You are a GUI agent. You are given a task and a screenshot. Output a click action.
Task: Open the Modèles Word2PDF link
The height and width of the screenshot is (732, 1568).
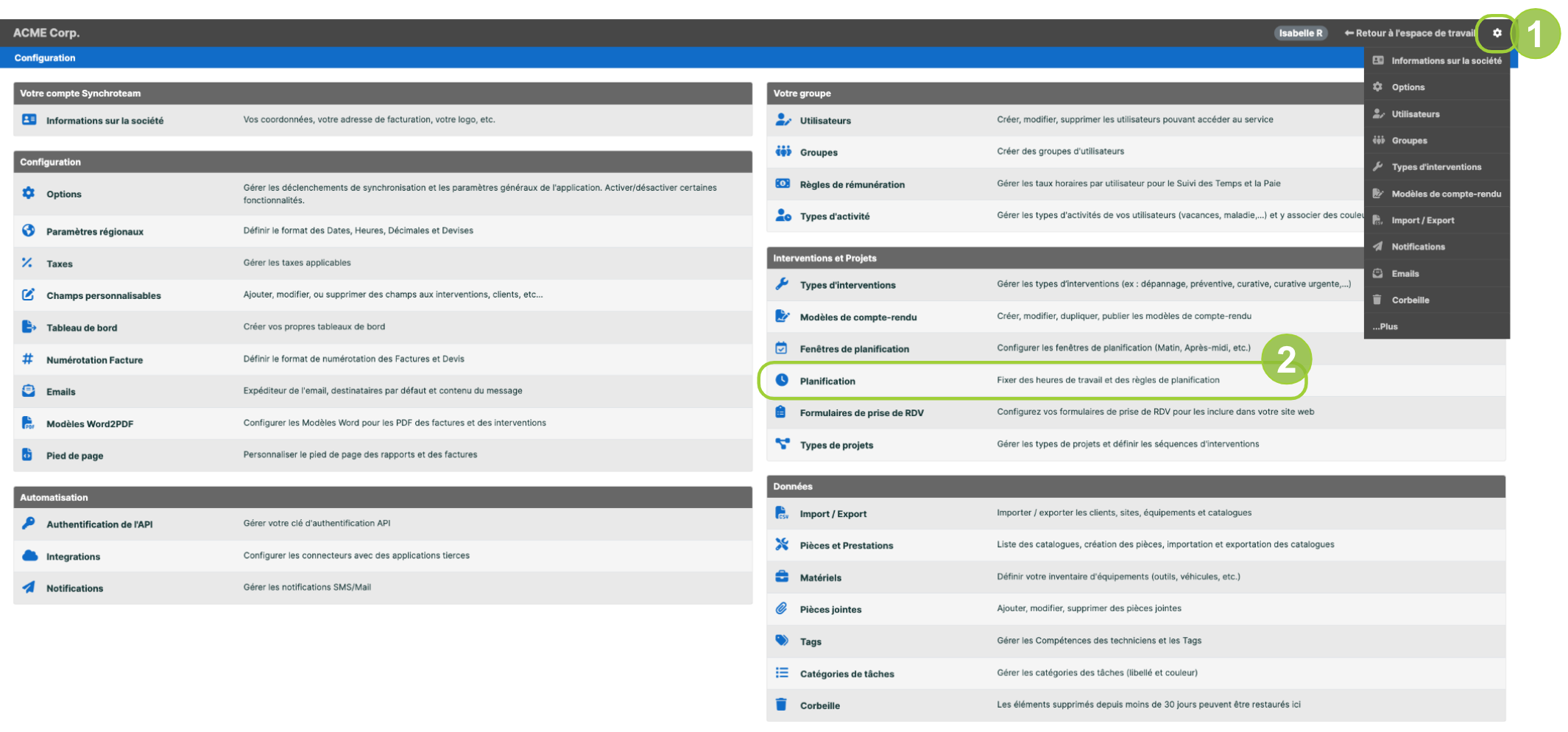(x=90, y=424)
